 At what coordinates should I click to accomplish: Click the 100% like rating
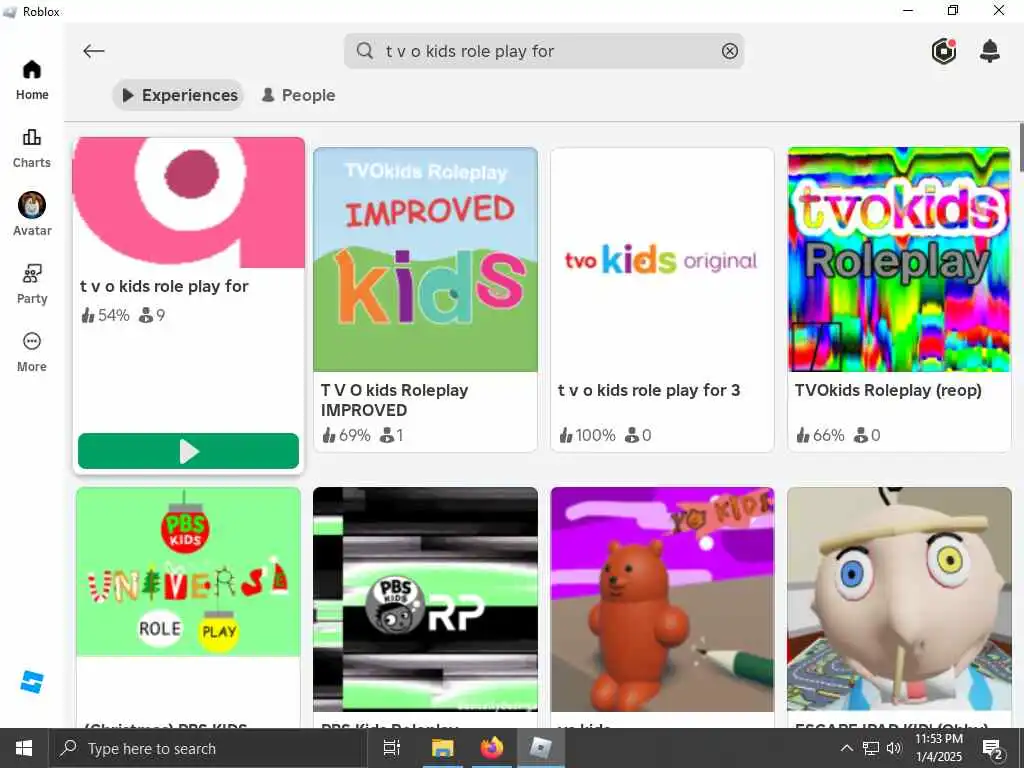coord(587,435)
